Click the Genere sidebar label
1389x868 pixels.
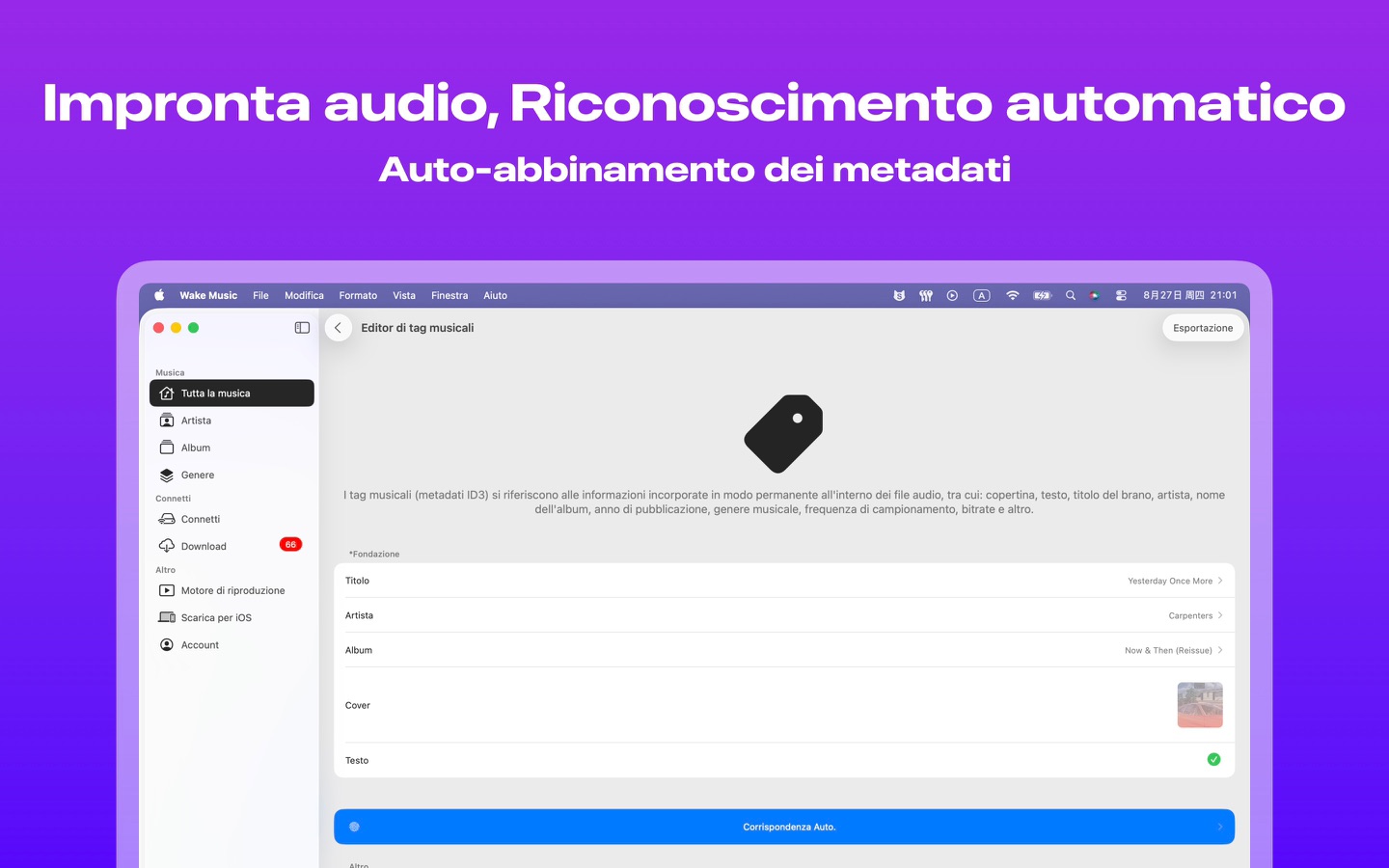[x=198, y=475]
